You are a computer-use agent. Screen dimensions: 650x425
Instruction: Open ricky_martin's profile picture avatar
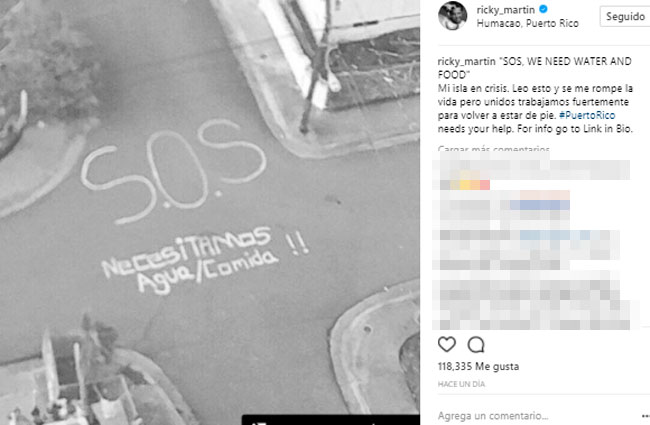click(452, 16)
